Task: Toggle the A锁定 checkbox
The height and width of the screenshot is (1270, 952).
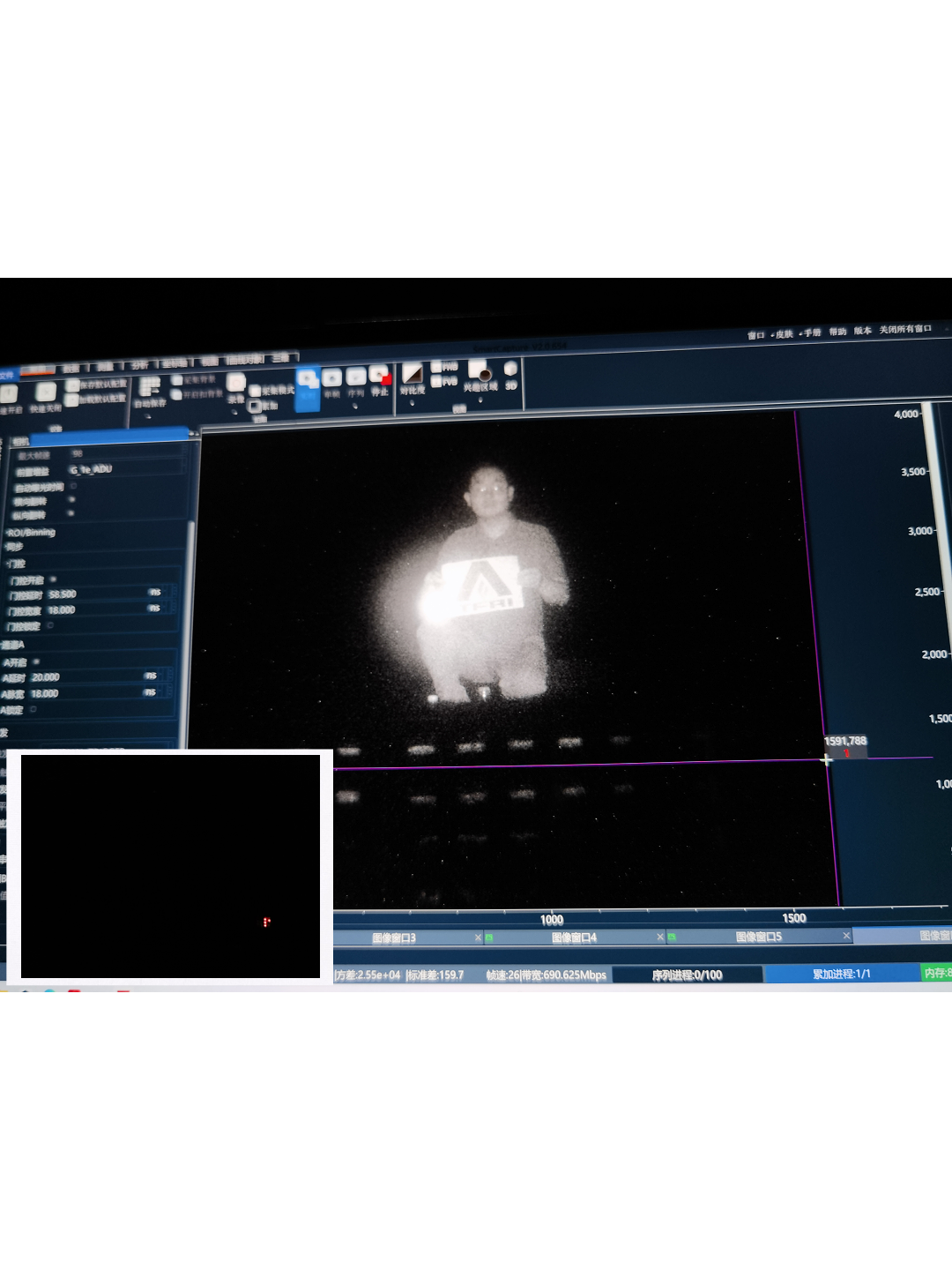Action: 33,709
